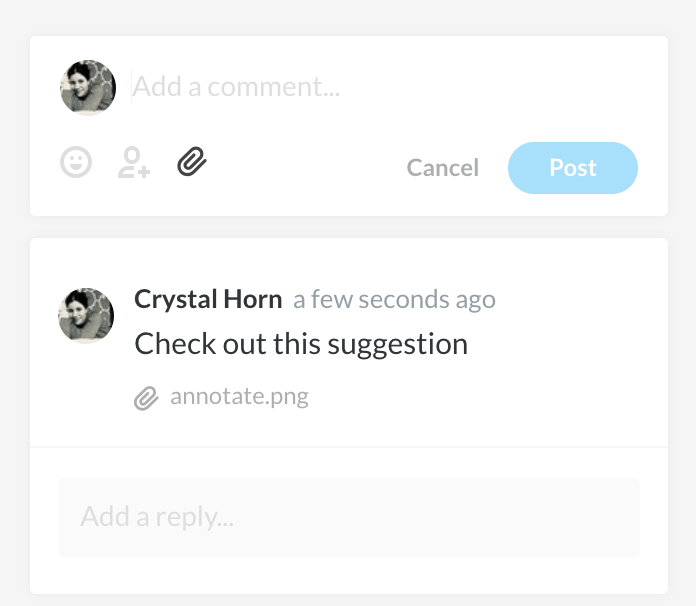Attach a file with the paperclip icon
The height and width of the screenshot is (606, 696).
coord(192,160)
